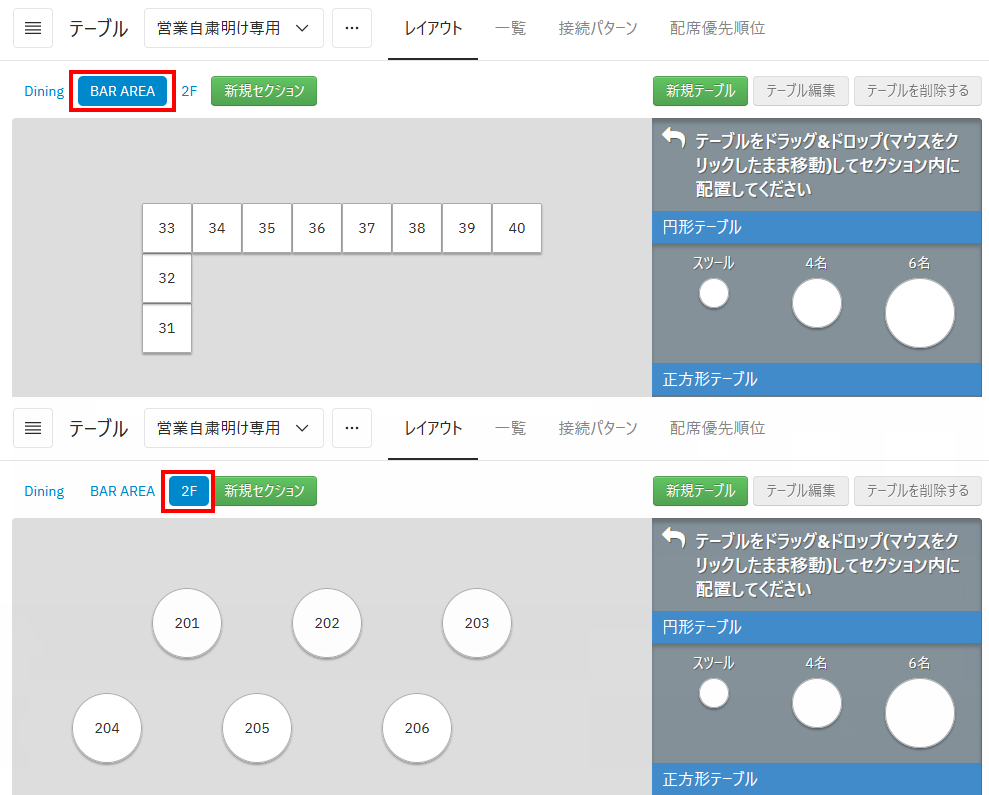Click 正方形テーブル header in the upper panel

coord(817,379)
